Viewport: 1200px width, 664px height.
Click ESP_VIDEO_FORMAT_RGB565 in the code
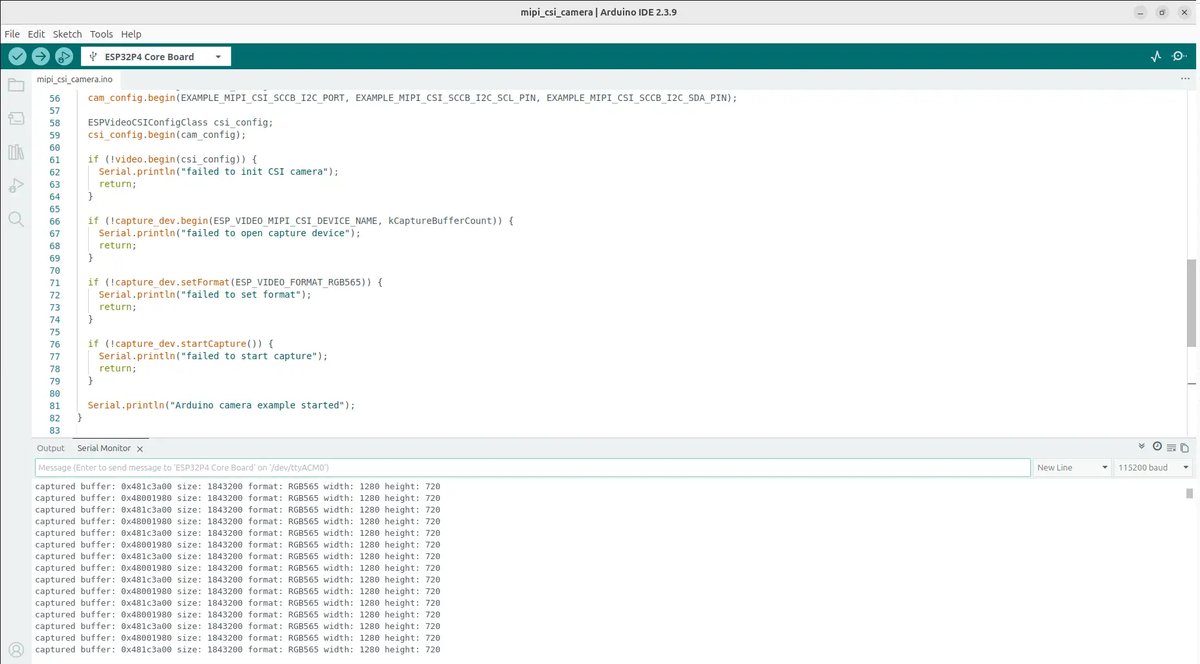pyautogui.click(x=300, y=282)
